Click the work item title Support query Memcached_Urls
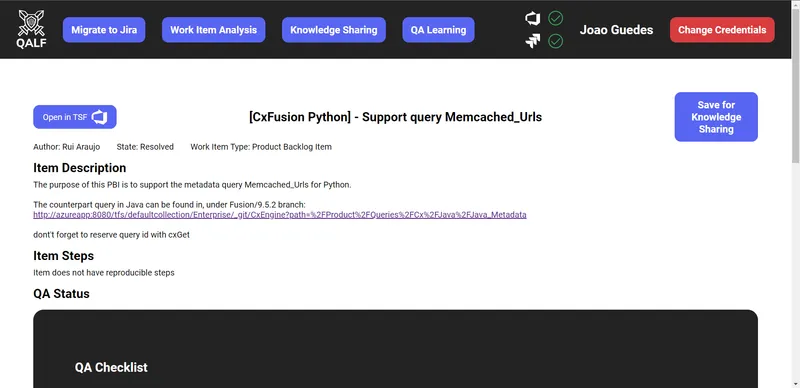 point(395,117)
